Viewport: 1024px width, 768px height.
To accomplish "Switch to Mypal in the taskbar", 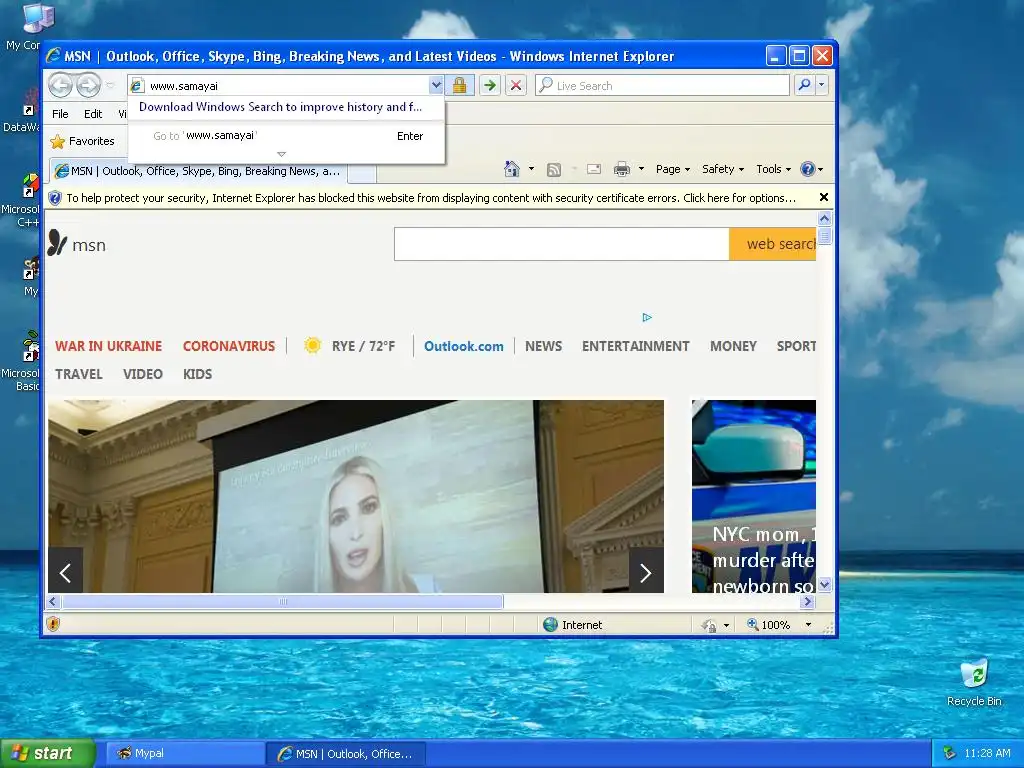I will click(x=185, y=754).
